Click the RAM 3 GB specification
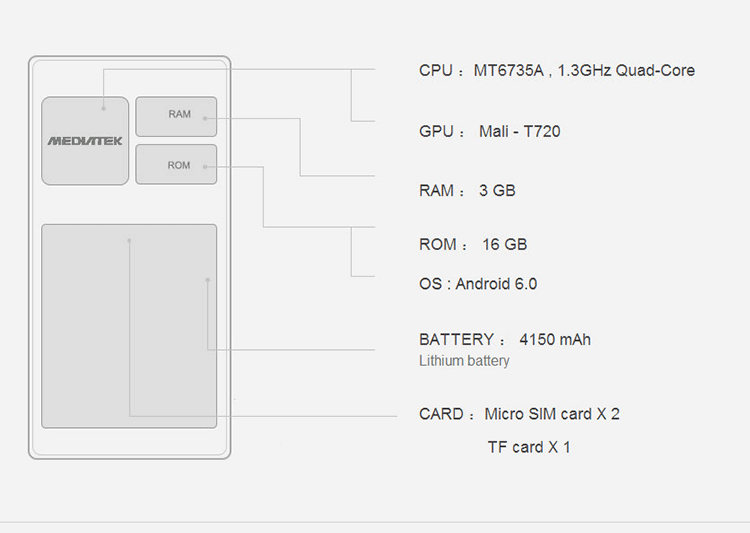This screenshot has height=533, width=750. click(467, 190)
